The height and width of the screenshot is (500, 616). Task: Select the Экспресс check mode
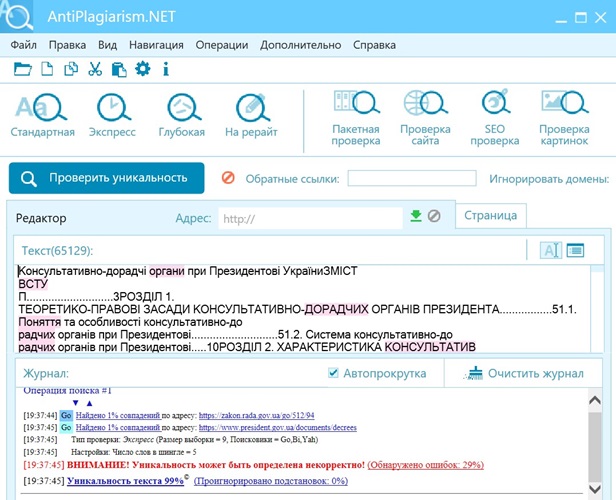point(112,115)
